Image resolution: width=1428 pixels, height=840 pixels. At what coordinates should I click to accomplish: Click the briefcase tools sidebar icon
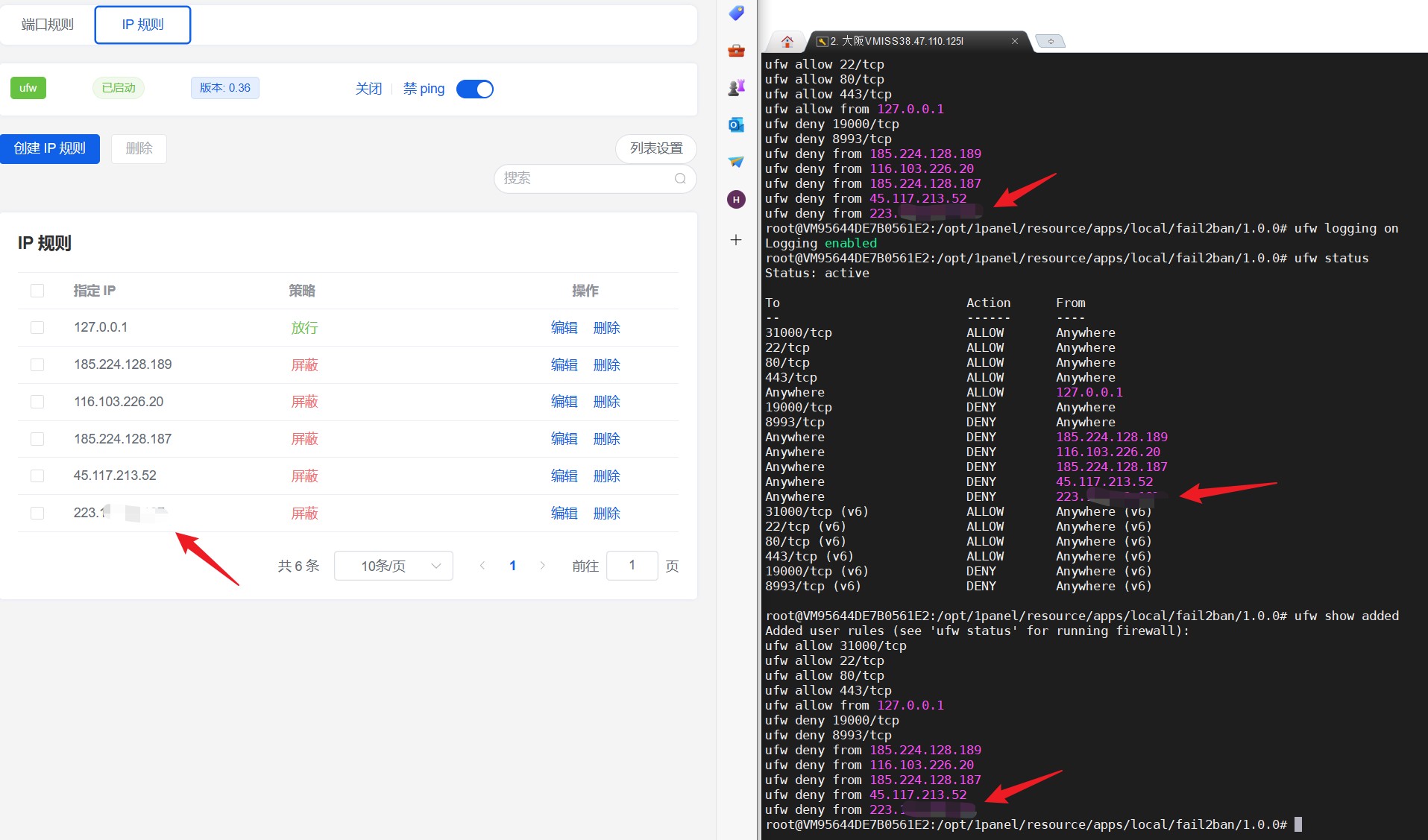[736, 51]
